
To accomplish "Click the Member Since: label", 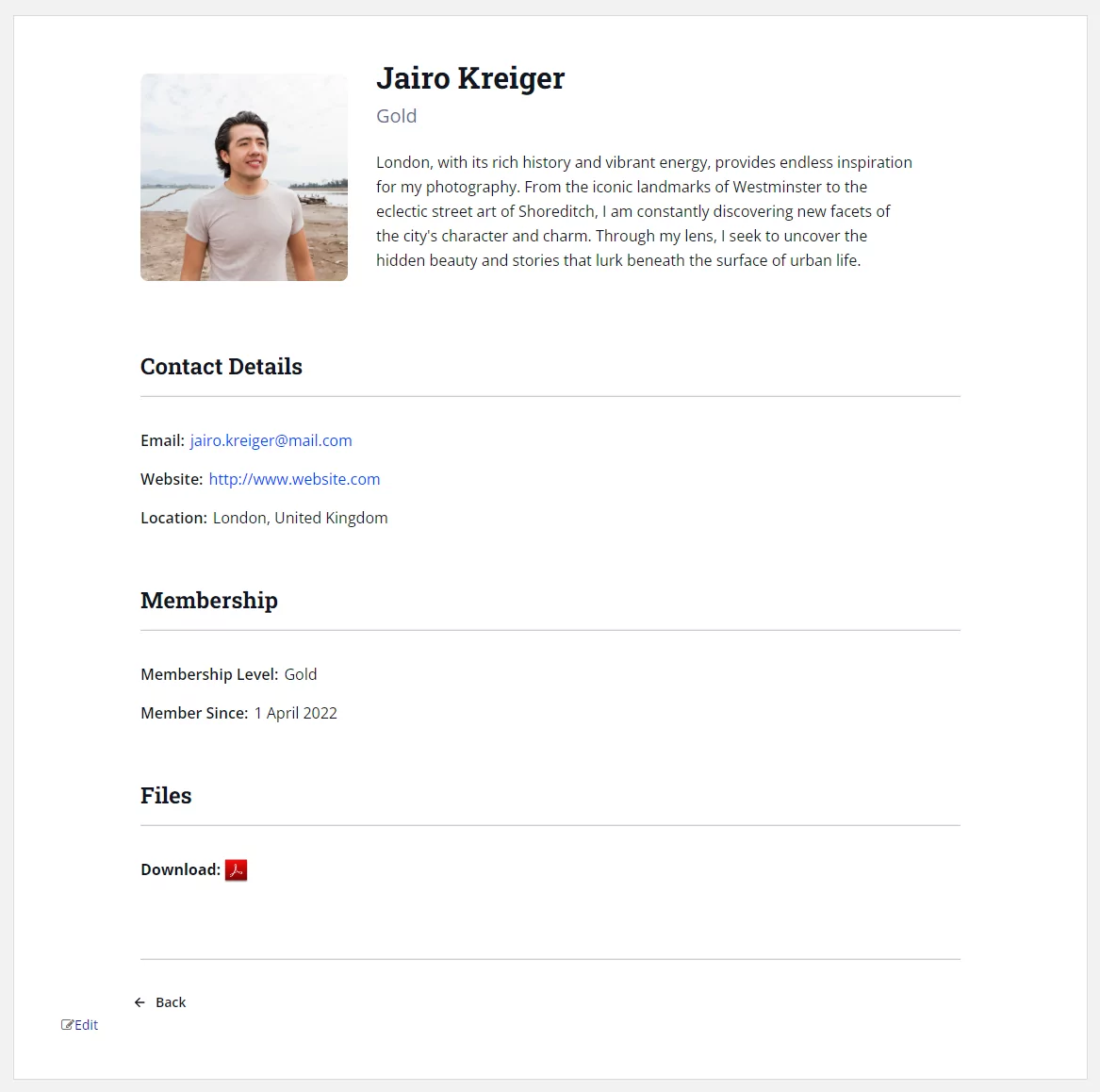I will [x=194, y=713].
